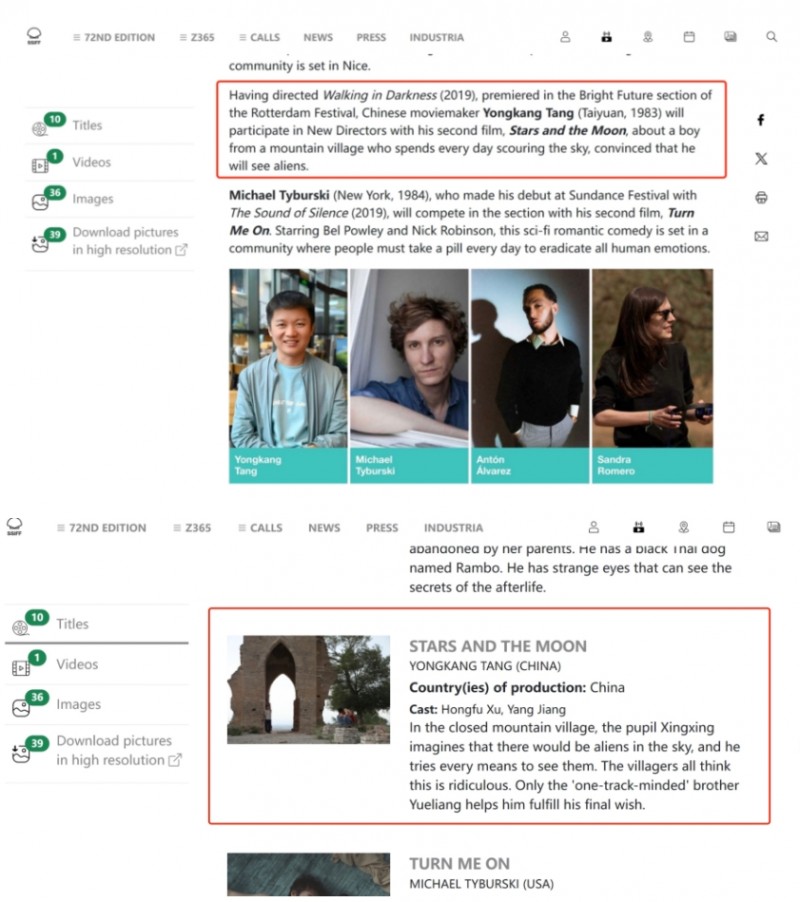
Task: Click the search magnifier icon in the header
Action: pos(771,37)
